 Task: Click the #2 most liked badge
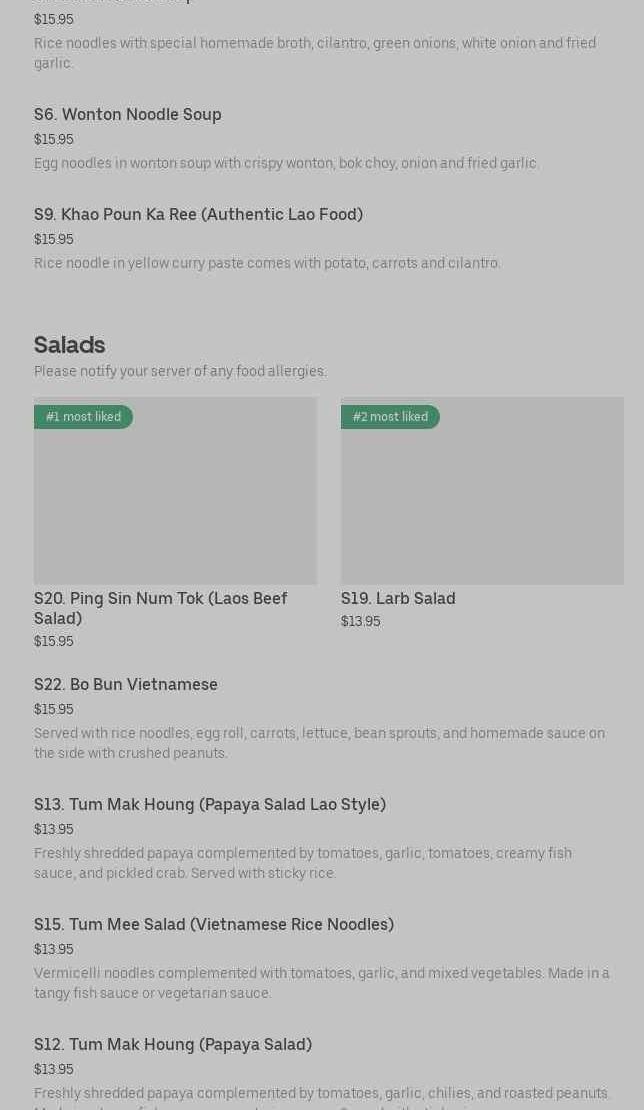click(x=390, y=417)
